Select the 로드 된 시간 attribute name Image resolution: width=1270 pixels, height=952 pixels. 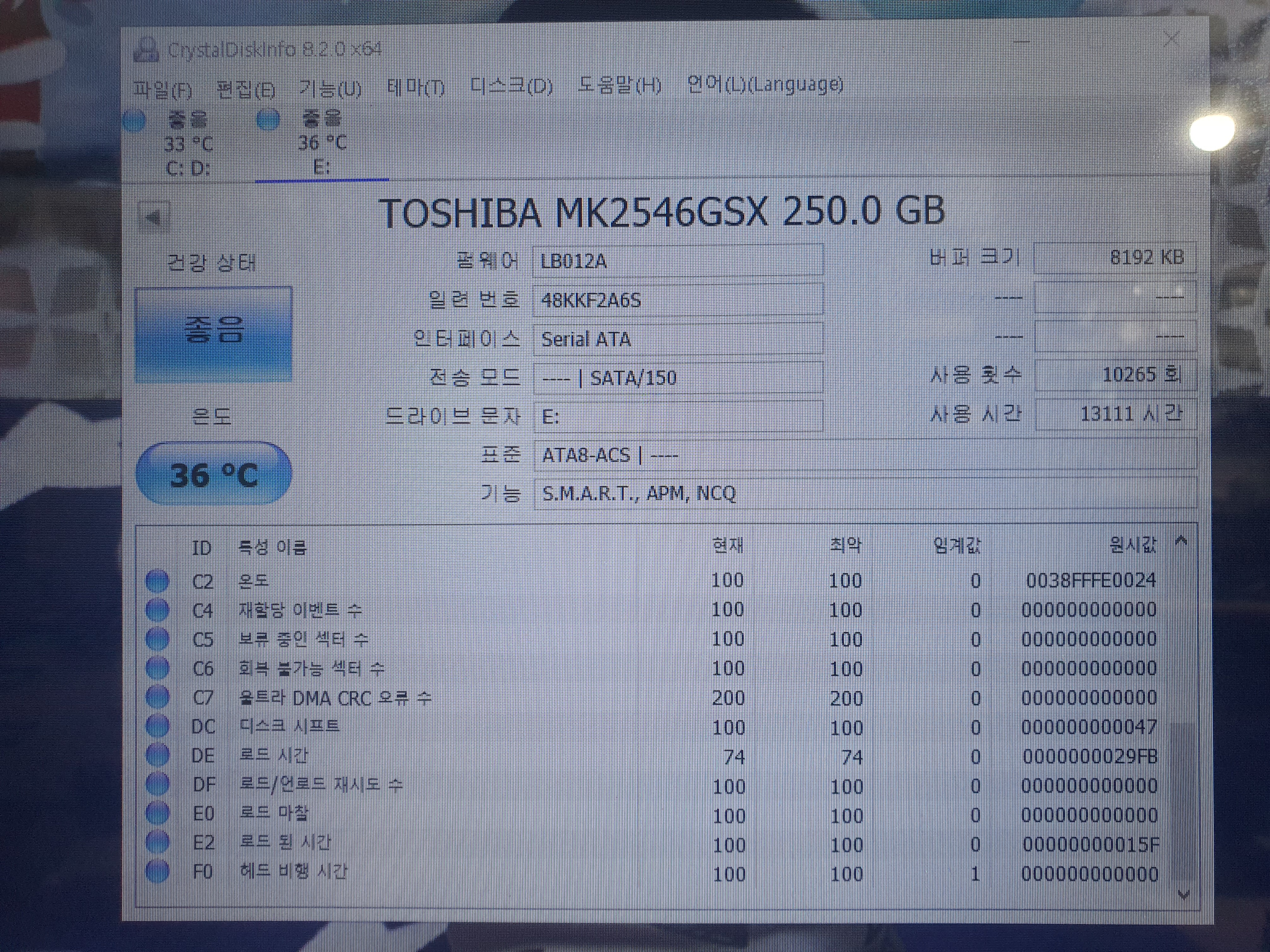click(285, 842)
